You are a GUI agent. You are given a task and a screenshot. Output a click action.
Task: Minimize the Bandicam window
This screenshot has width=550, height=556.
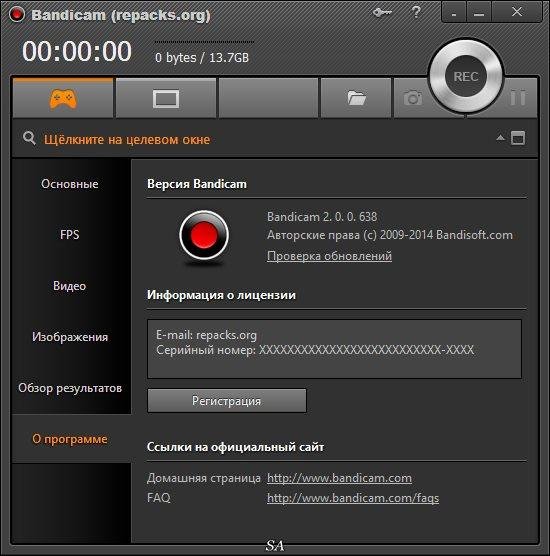[x=479, y=13]
